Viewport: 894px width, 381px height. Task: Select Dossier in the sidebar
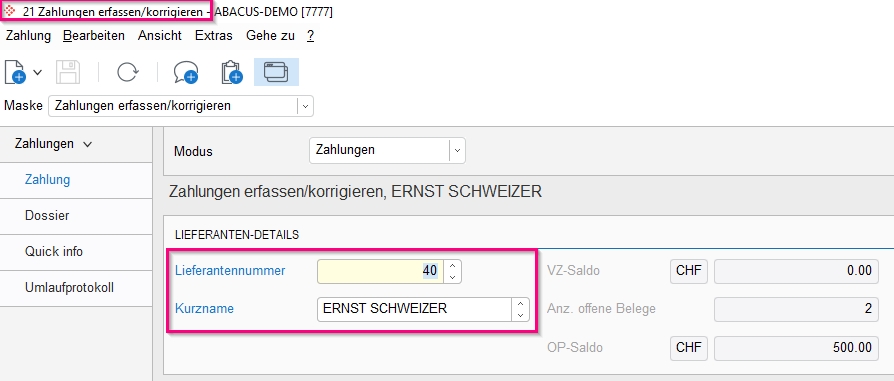tap(47, 216)
